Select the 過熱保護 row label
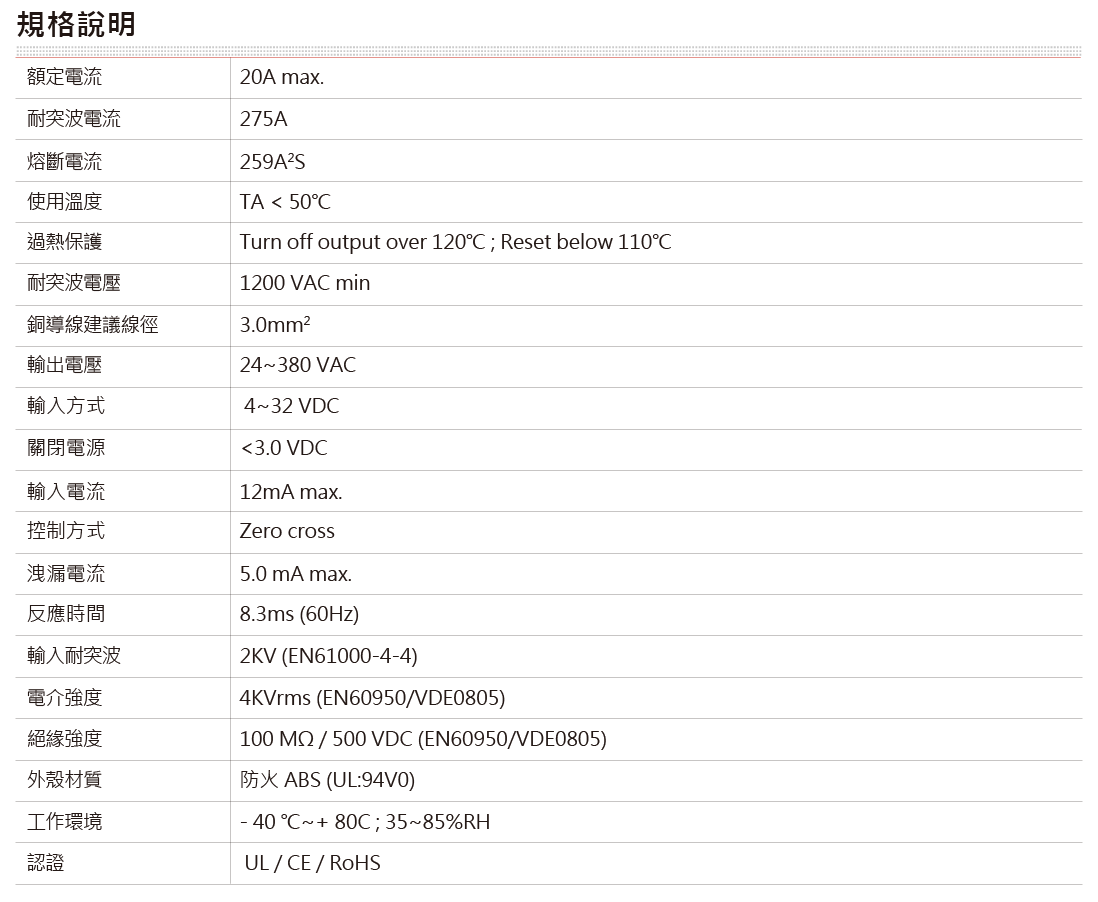Image resolution: width=1098 pixels, height=902 pixels. [64, 243]
